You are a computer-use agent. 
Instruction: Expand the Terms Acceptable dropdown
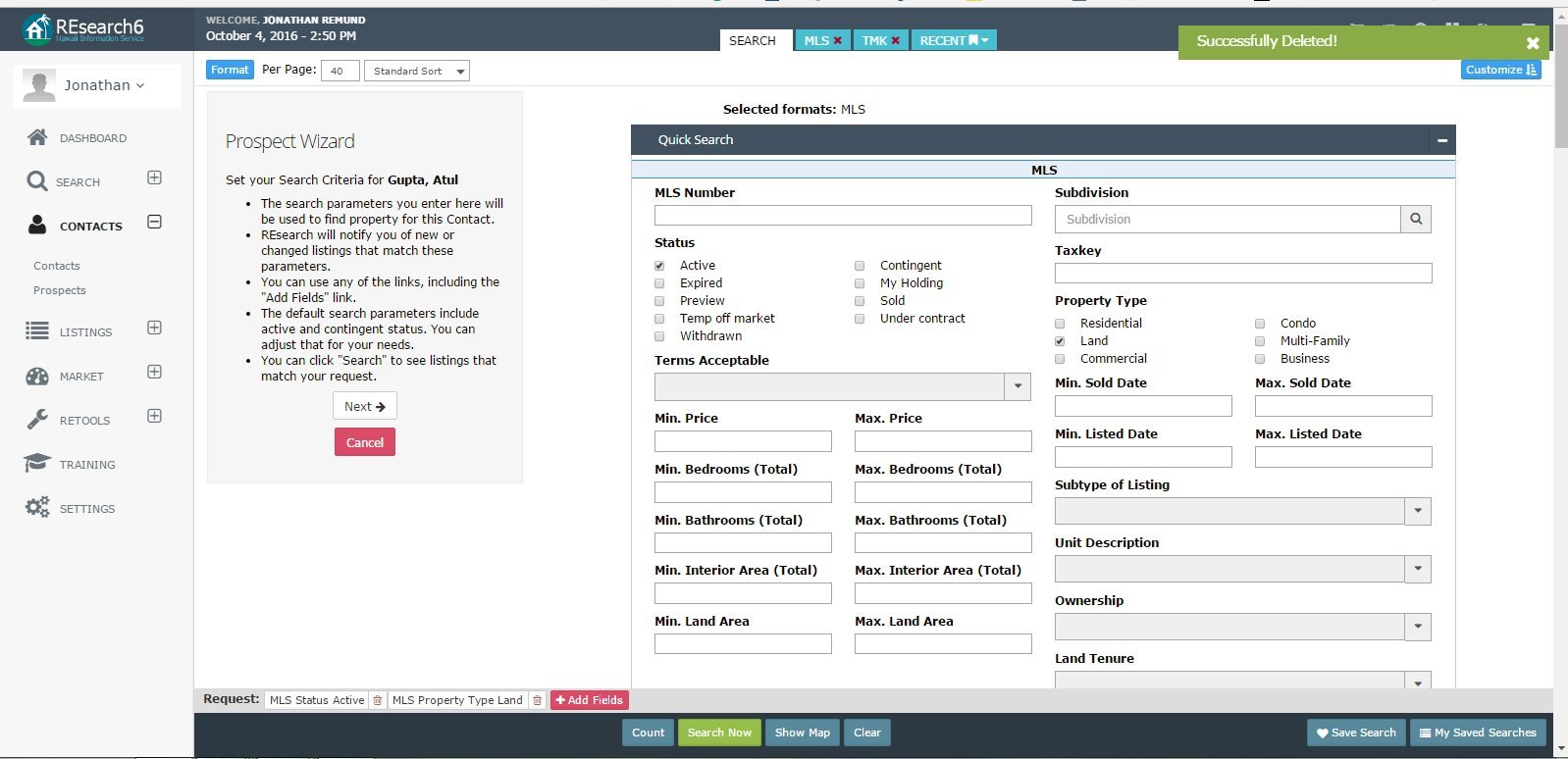pos(1018,386)
